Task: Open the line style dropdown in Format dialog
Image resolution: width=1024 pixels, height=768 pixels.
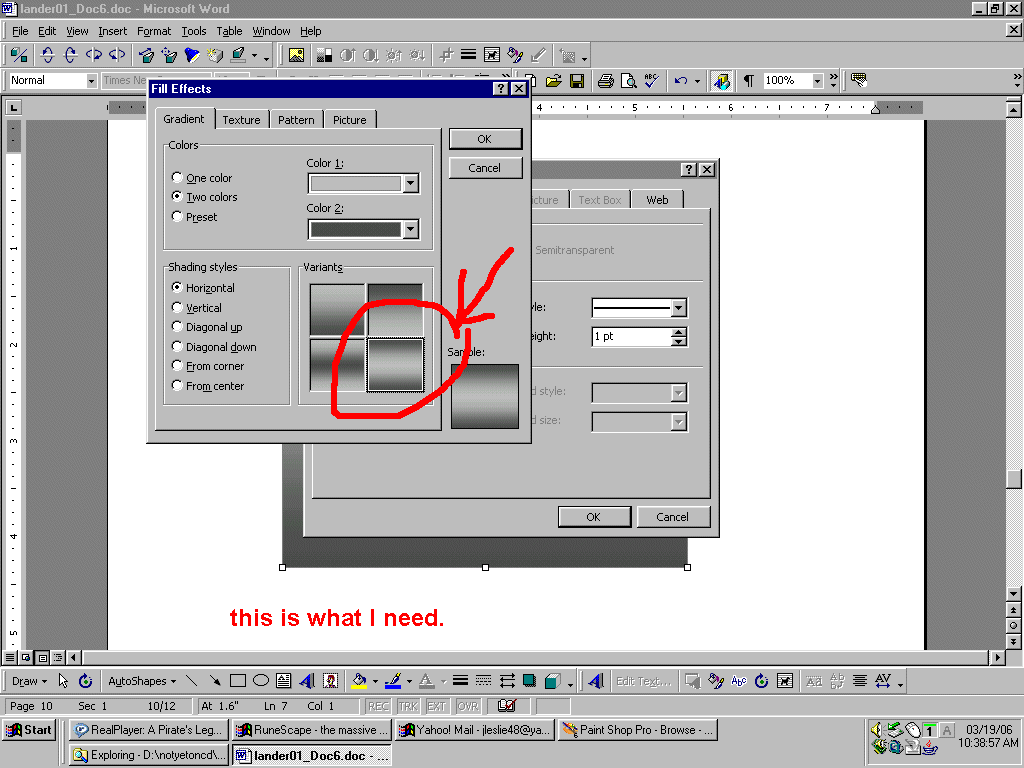Action: [679, 308]
